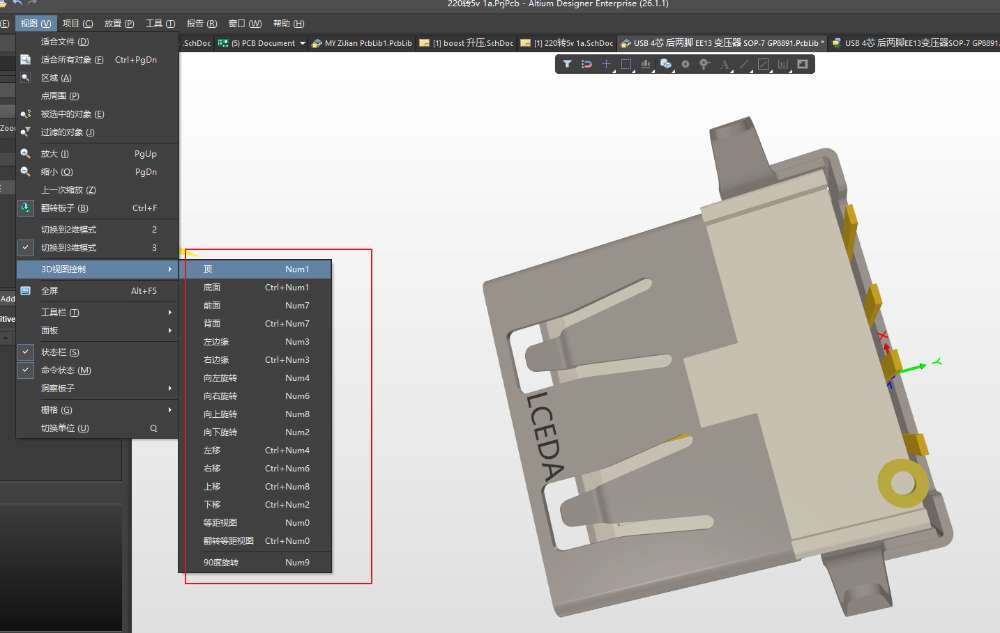Viewport: 1000px width, 633px height.
Task: Click the flip board 翻转板子 icon
Action: pos(26,208)
